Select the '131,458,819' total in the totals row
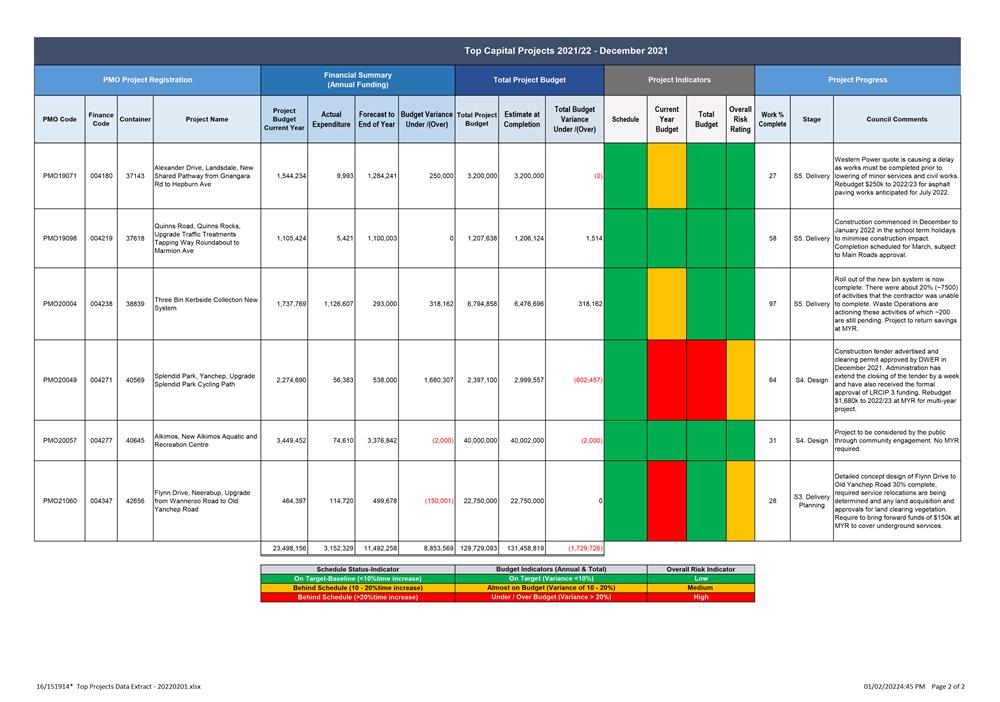The width and height of the screenshot is (1000, 702). click(x=525, y=548)
